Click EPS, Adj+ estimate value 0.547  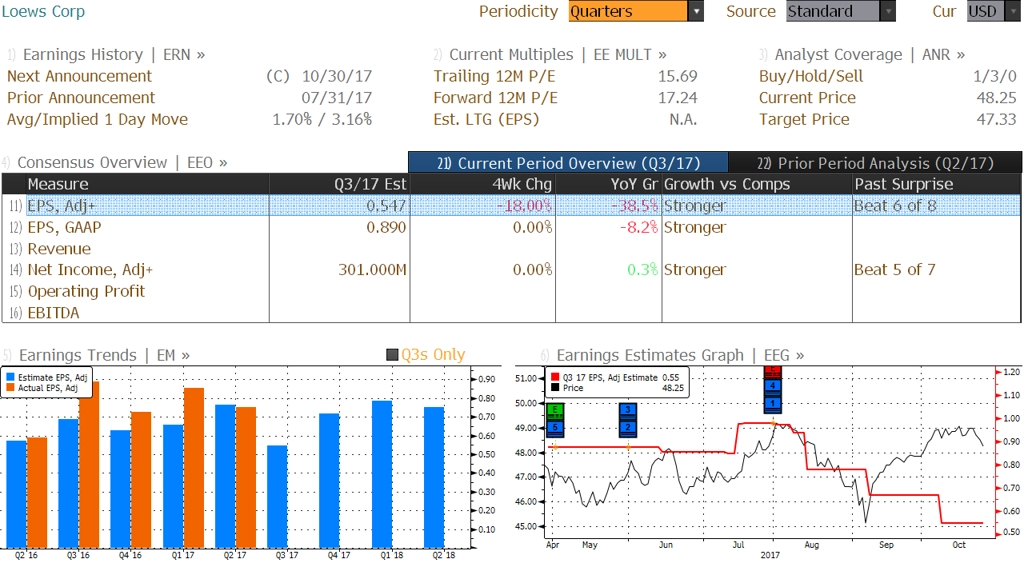click(386, 205)
